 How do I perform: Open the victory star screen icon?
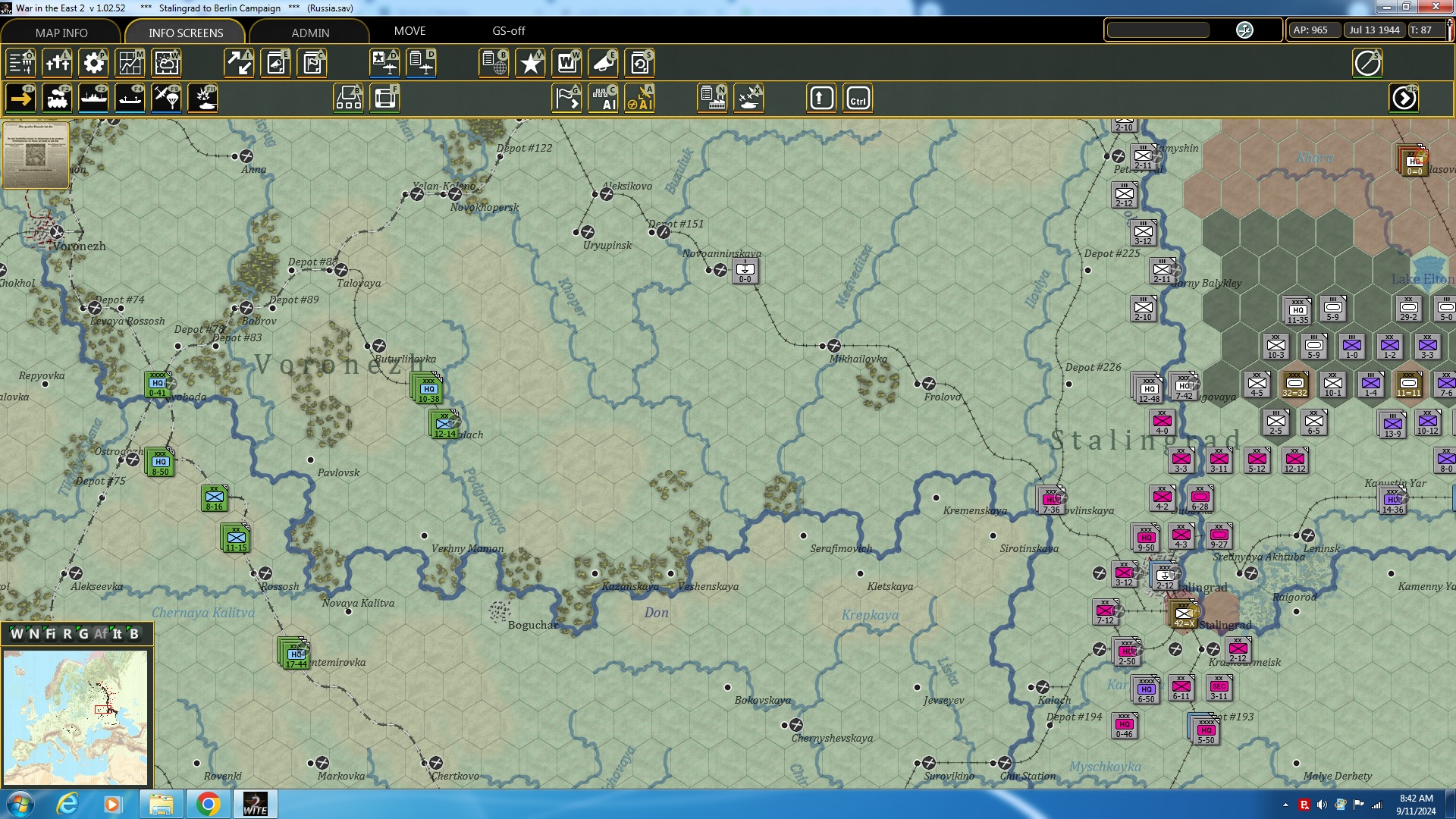(x=531, y=63)
